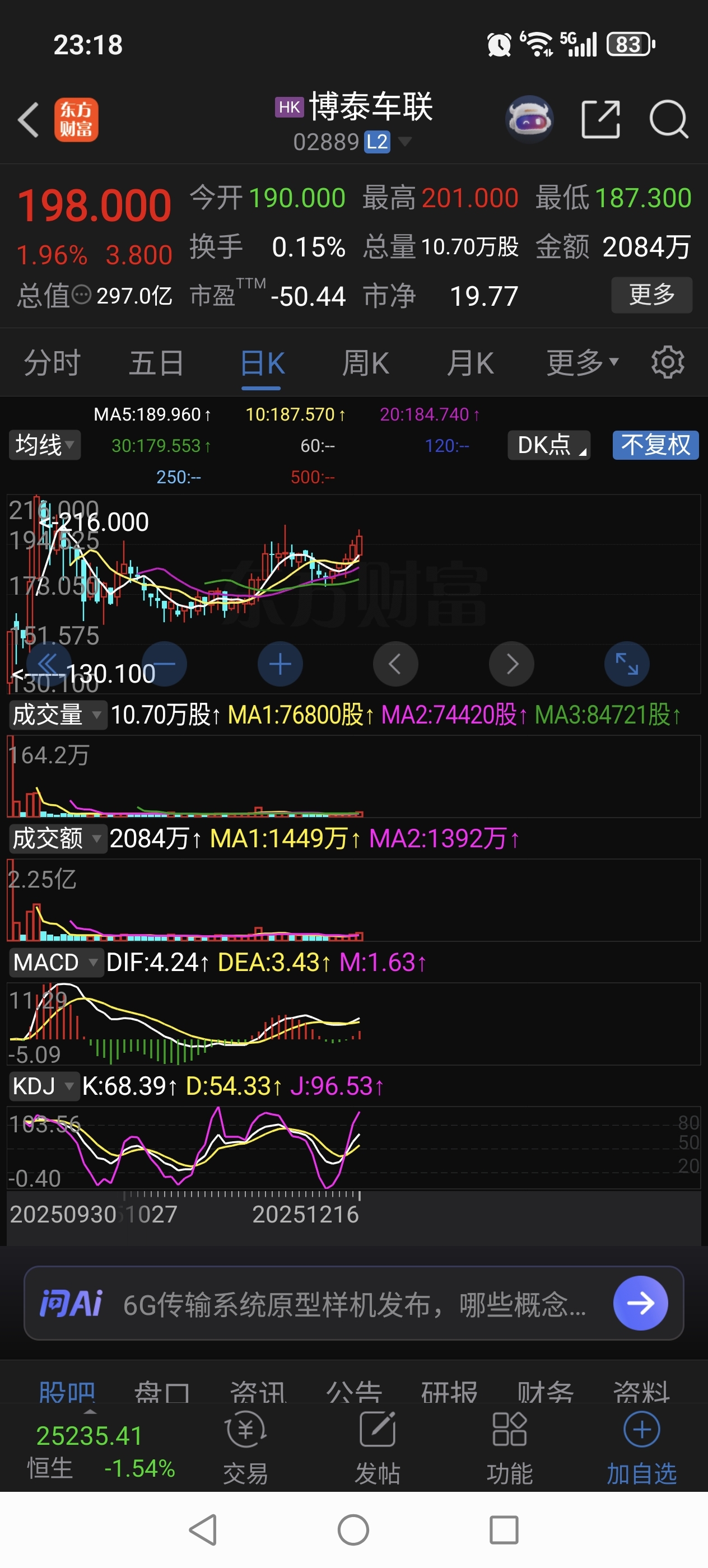Tap the L2 level badge
Screen dimensions: 708x1568
378,142
